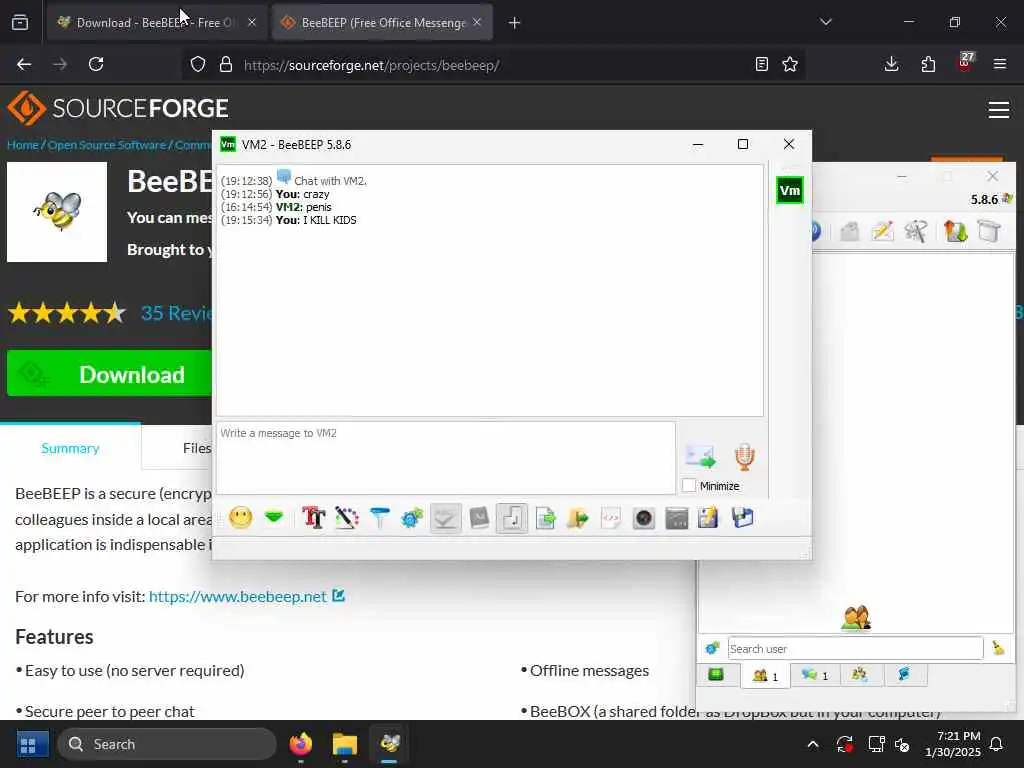Image resolution: width=1024 pixels, height=768 pixels.
Task: Click the pencil note icon in main BeeBEEP window
Action: click(882, 231)
